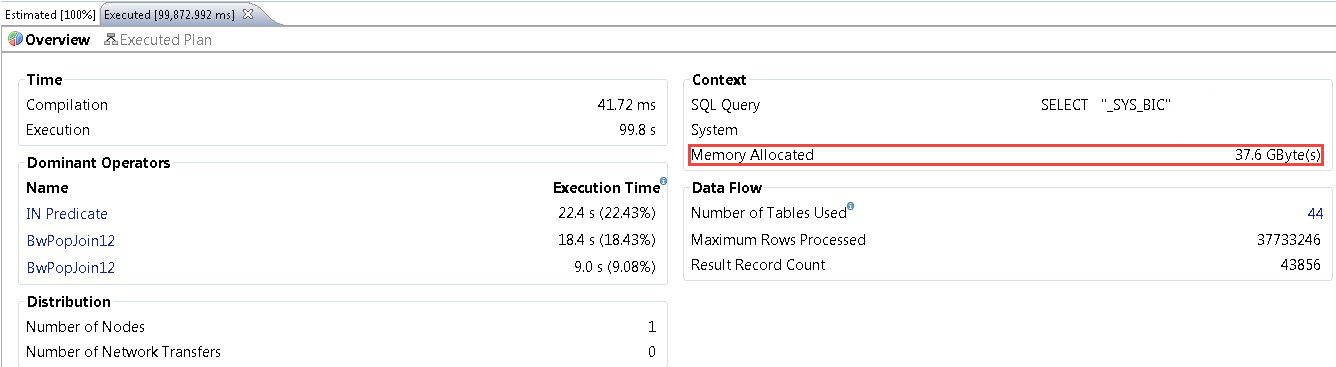
Task: Open the first BwPopJoin12 operator link
Action: [70, 240]
